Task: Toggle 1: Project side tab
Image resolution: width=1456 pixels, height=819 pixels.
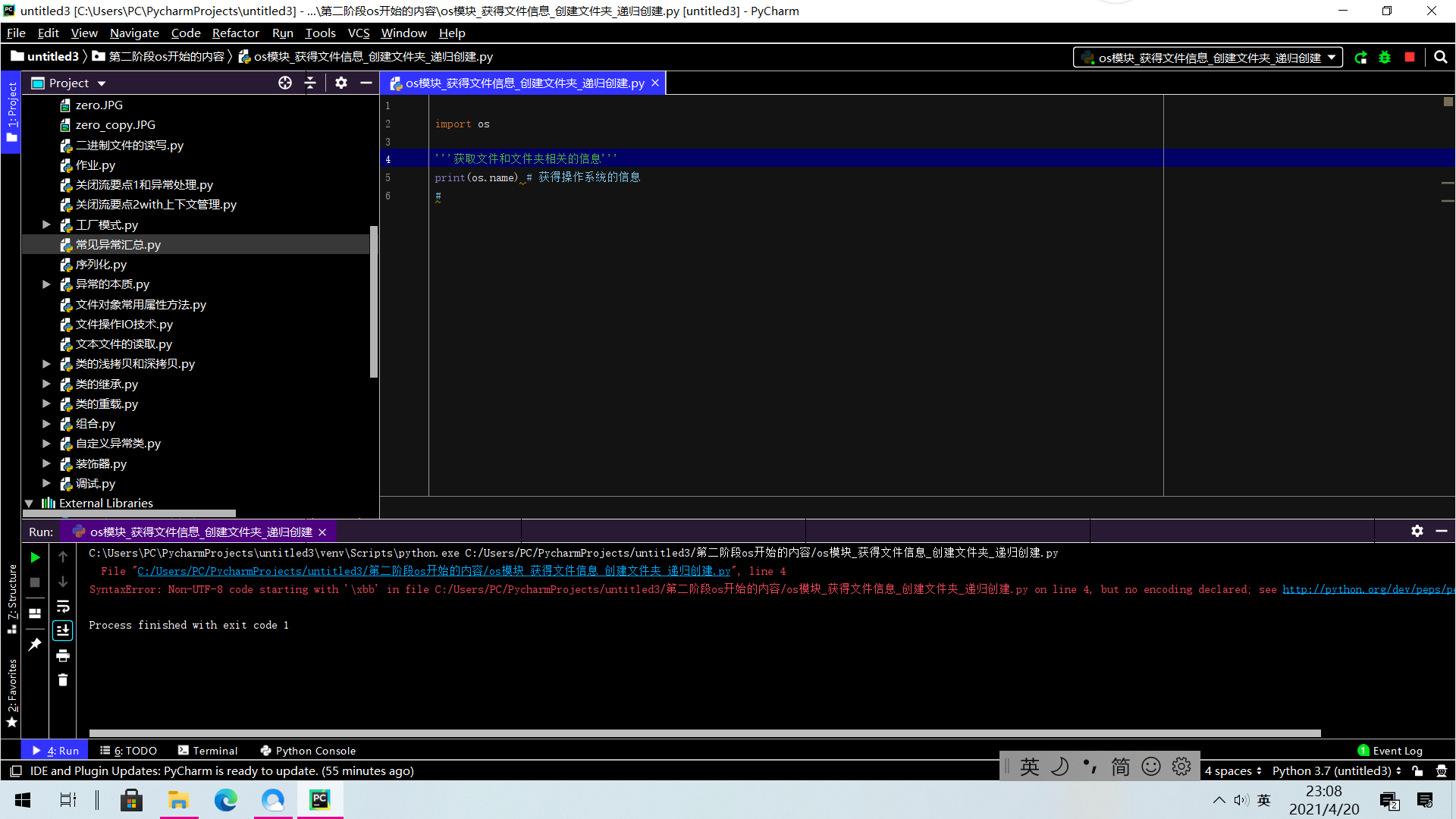Action: click(x=11, y=112)
